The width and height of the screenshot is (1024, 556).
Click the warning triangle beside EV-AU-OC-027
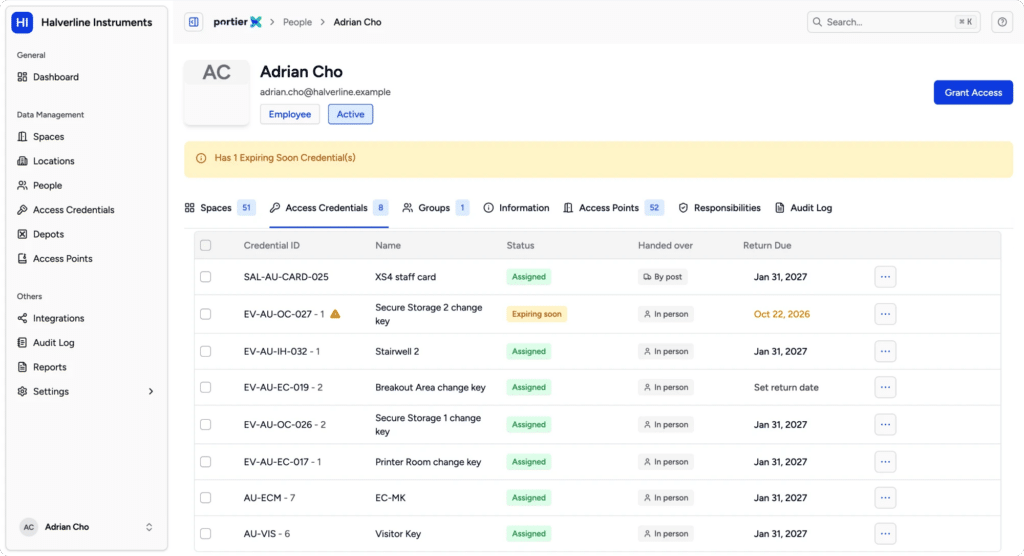tap(335, 314)
